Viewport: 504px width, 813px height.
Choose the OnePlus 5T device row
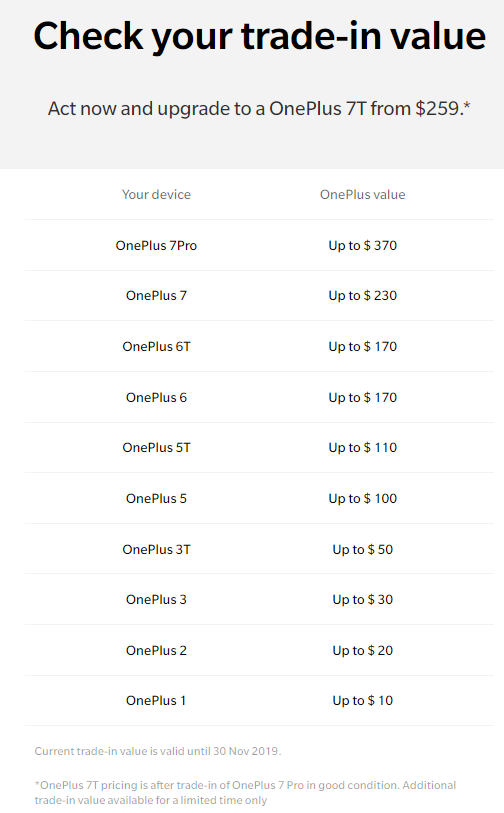(259, 447)
